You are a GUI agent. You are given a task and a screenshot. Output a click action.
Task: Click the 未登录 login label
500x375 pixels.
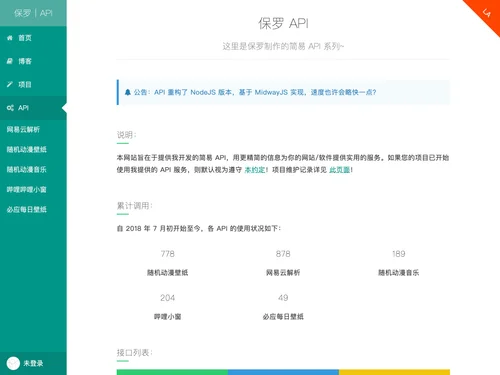(x=33, y=363)
